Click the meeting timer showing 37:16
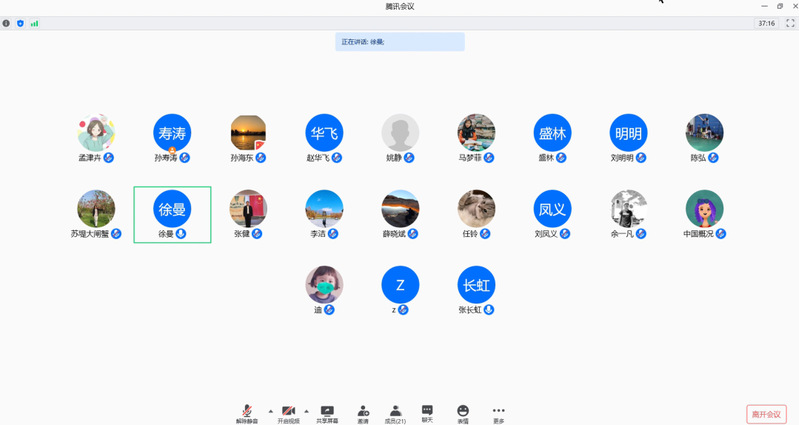 (766, 23)
